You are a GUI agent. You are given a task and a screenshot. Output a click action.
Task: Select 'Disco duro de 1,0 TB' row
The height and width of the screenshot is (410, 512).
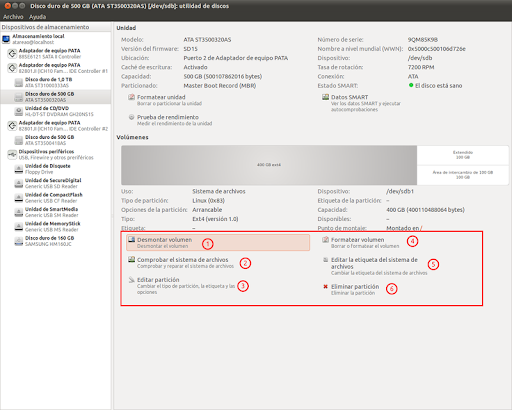click(x=56, y=82)
